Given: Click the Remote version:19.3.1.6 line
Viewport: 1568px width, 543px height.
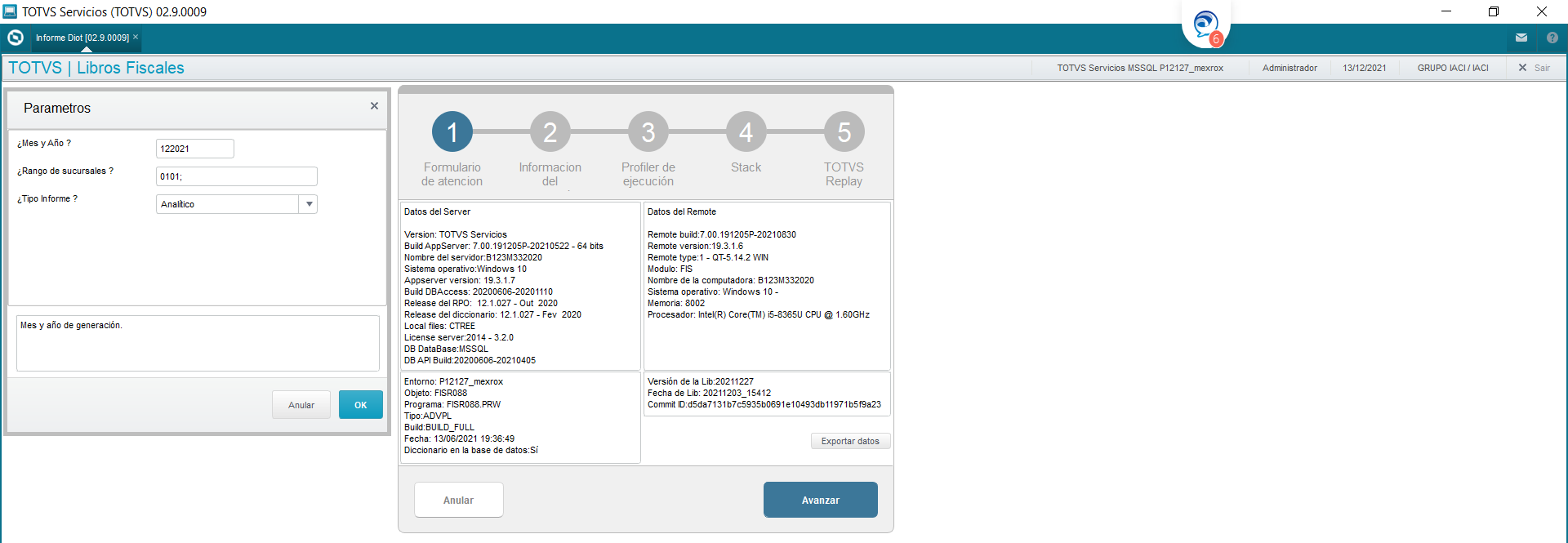Looking at the screenshot, I should click(x=695, y=246).
